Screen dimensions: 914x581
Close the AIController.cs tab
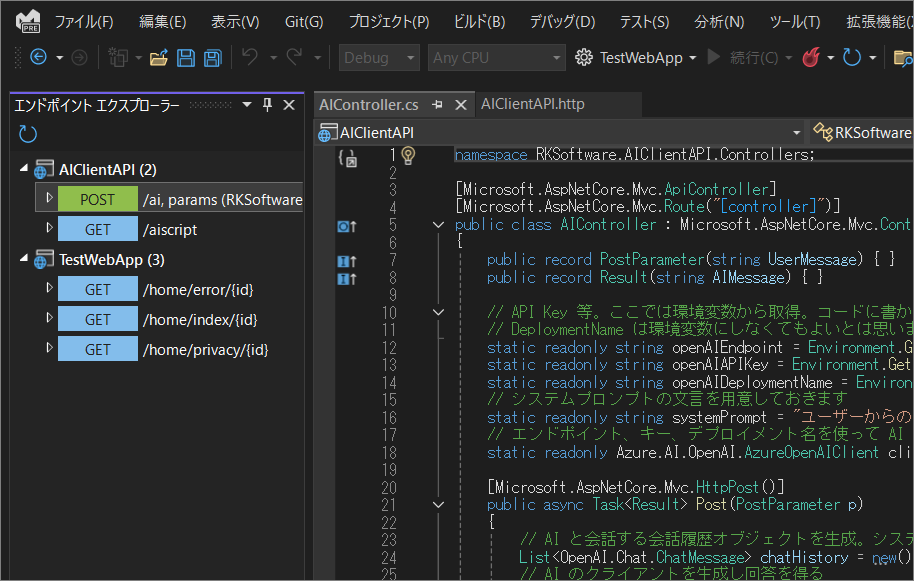tap(460, 105)
